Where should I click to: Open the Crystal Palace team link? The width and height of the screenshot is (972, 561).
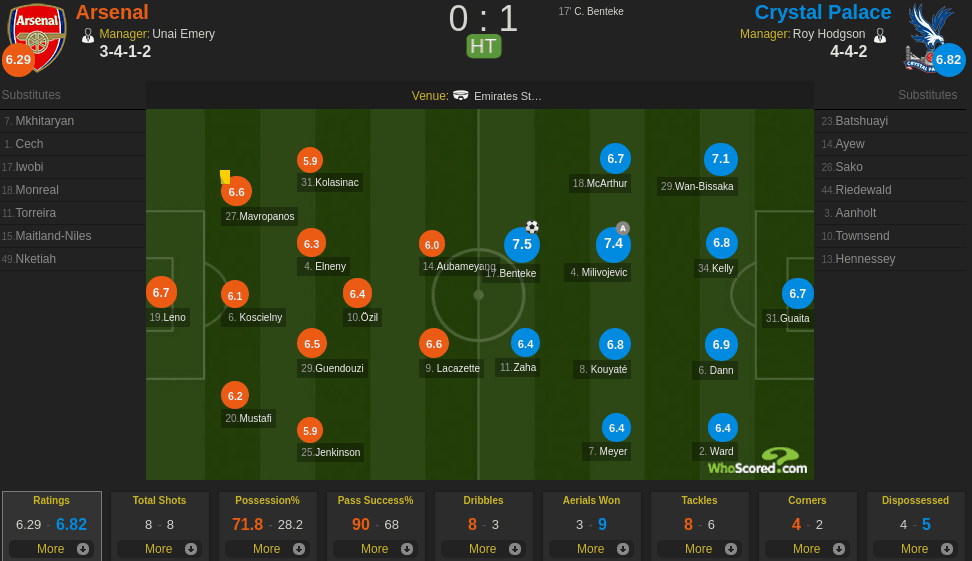(x=822, y=12)
